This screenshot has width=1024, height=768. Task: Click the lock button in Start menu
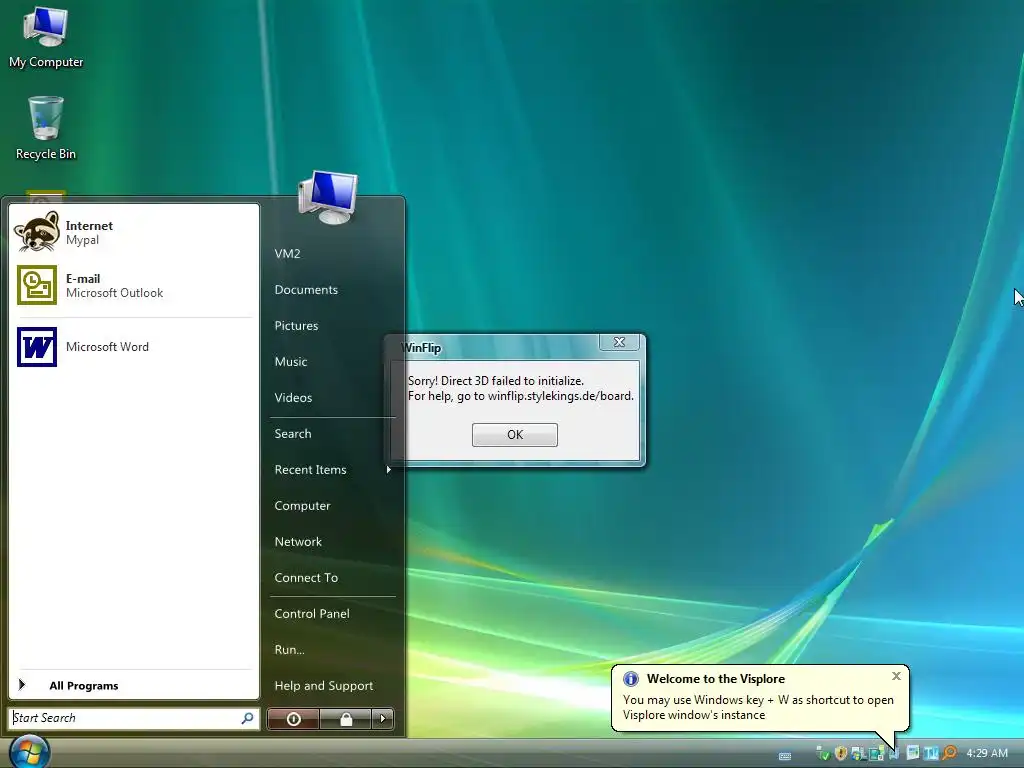coord(345,719)
